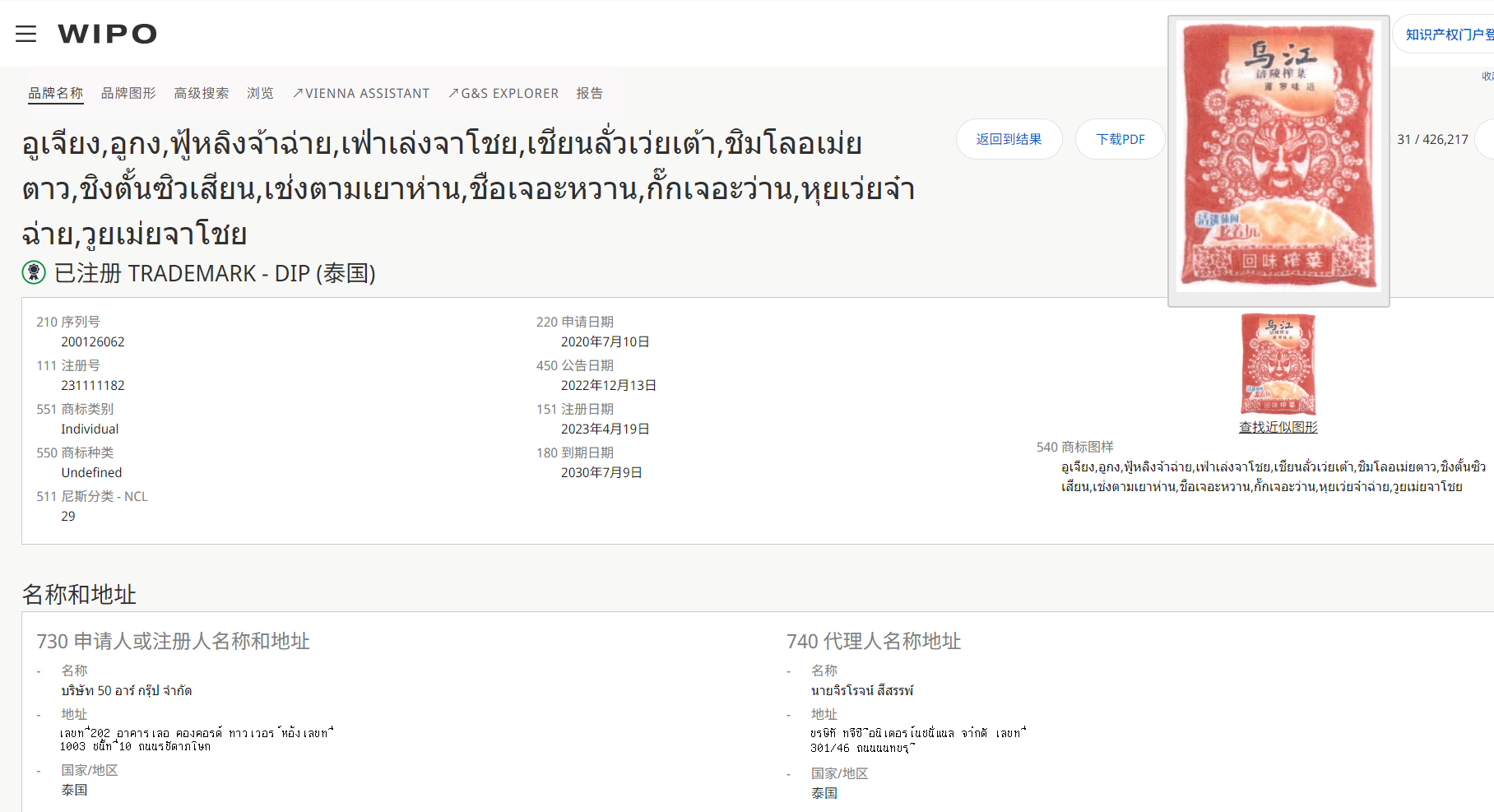Click the 查找近似图形 link

coord(1278,427)
